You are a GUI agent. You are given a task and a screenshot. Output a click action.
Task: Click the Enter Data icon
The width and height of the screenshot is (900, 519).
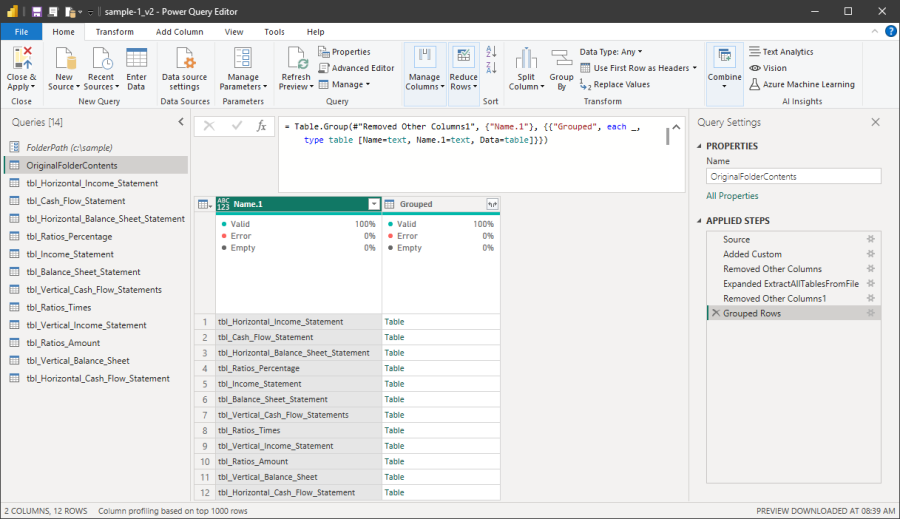[136, 58]
